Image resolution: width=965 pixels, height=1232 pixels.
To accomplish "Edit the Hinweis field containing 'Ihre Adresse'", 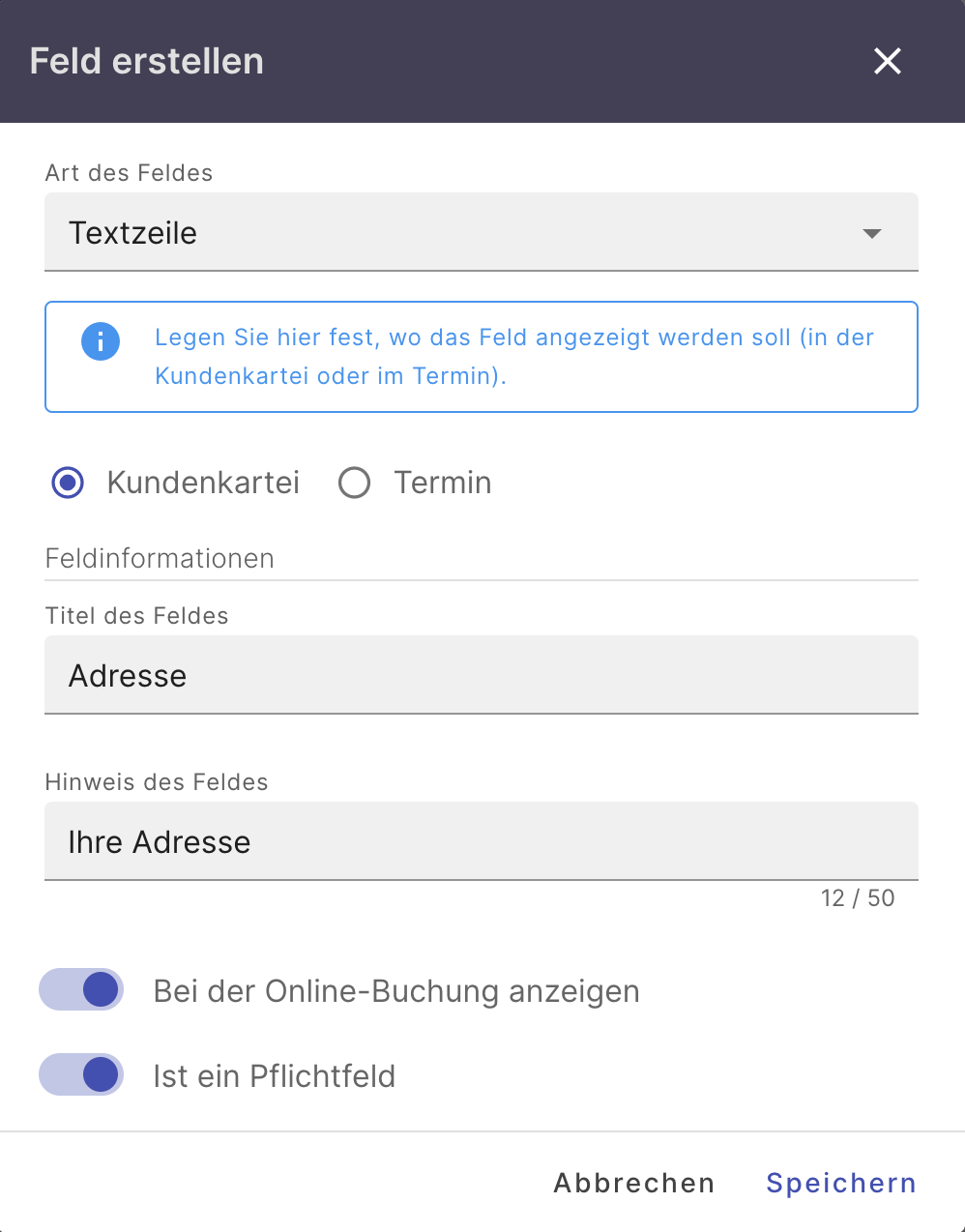I will click(x=482, y=841).
